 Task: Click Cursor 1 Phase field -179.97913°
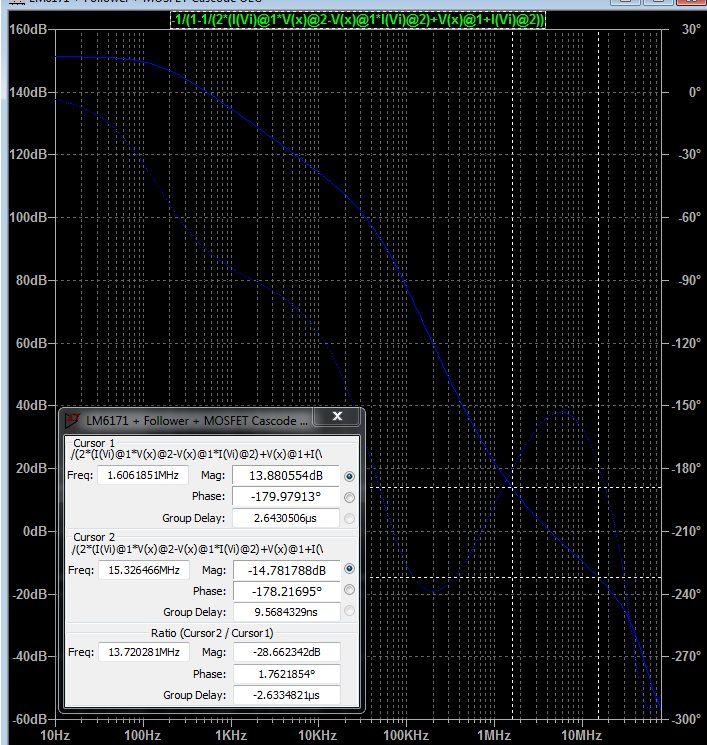286,497
